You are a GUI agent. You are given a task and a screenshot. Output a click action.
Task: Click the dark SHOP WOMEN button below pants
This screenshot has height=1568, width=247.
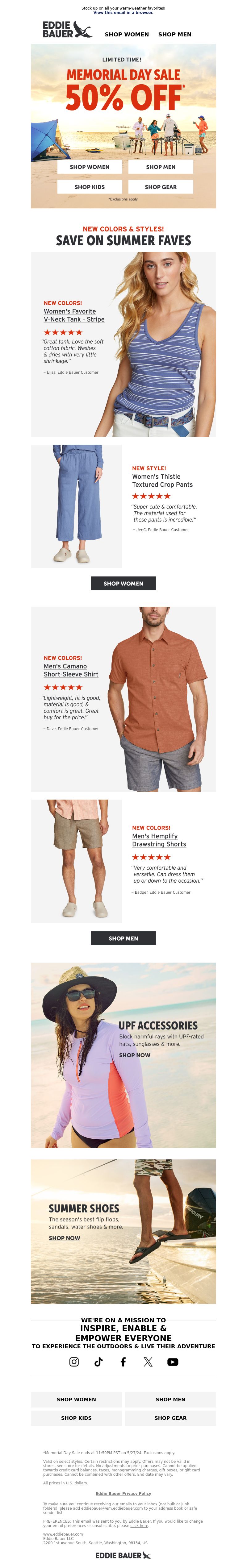(124, 583)
